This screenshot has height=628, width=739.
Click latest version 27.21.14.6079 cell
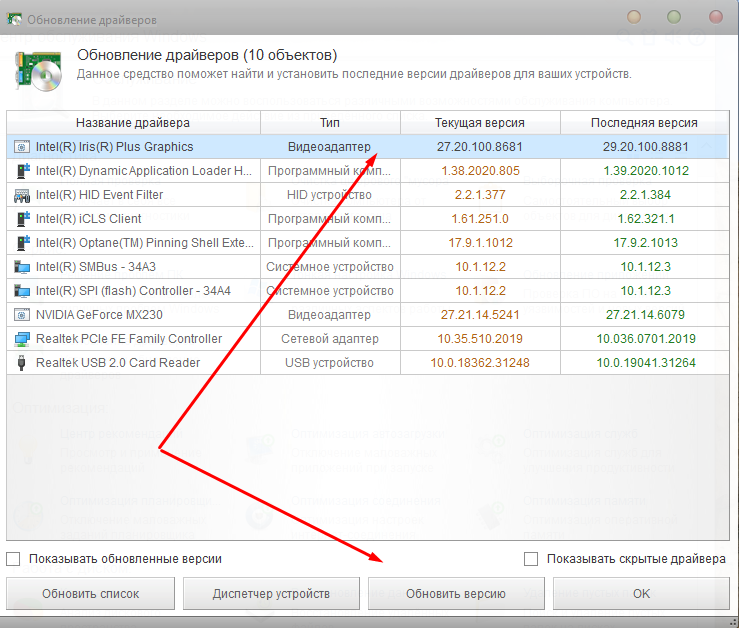coord(645,315)
